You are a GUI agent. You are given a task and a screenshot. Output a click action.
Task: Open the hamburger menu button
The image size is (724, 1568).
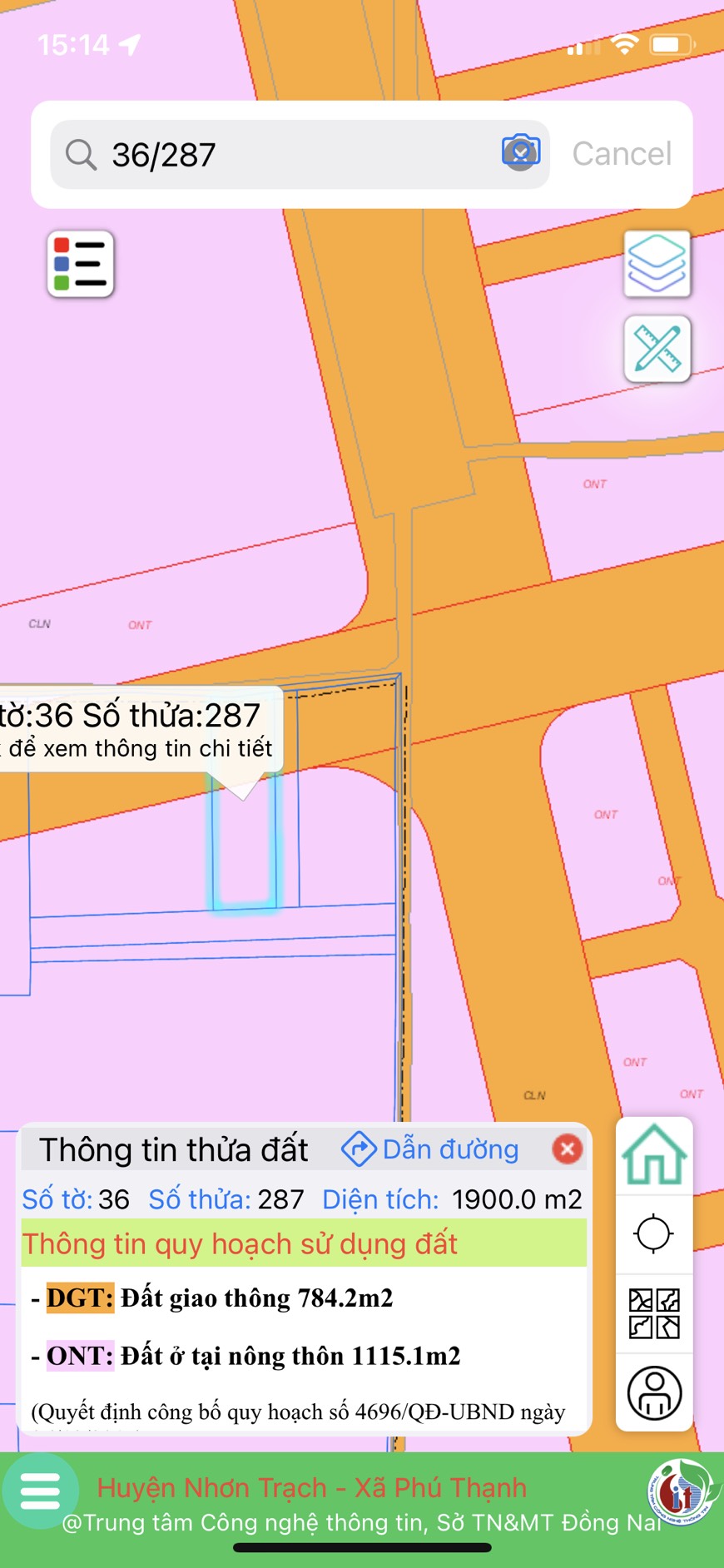pyautogui.click(x=40, y=1491)
